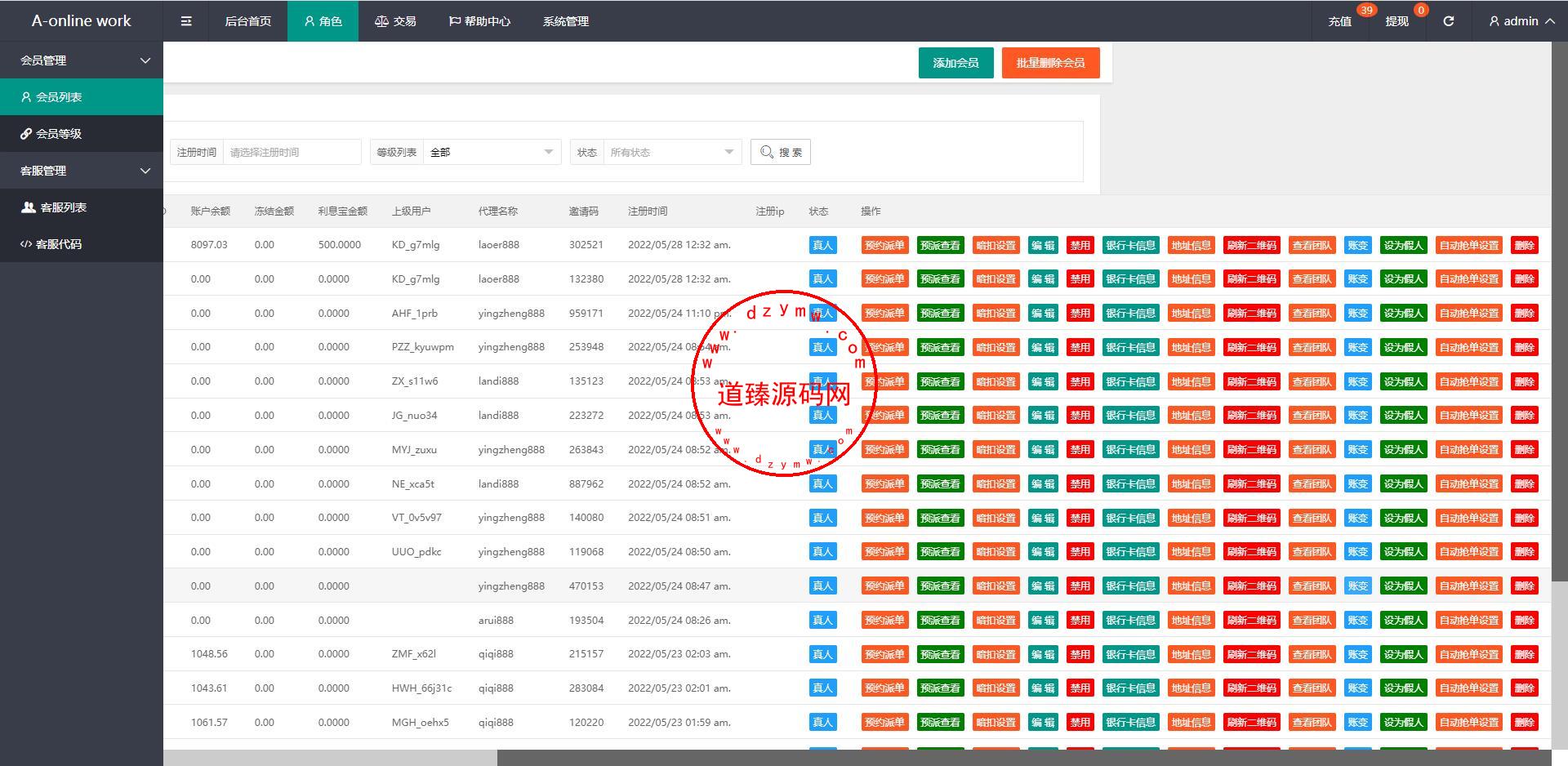
Task: Go to 后台首页 tab
Action: pos(248,21)
